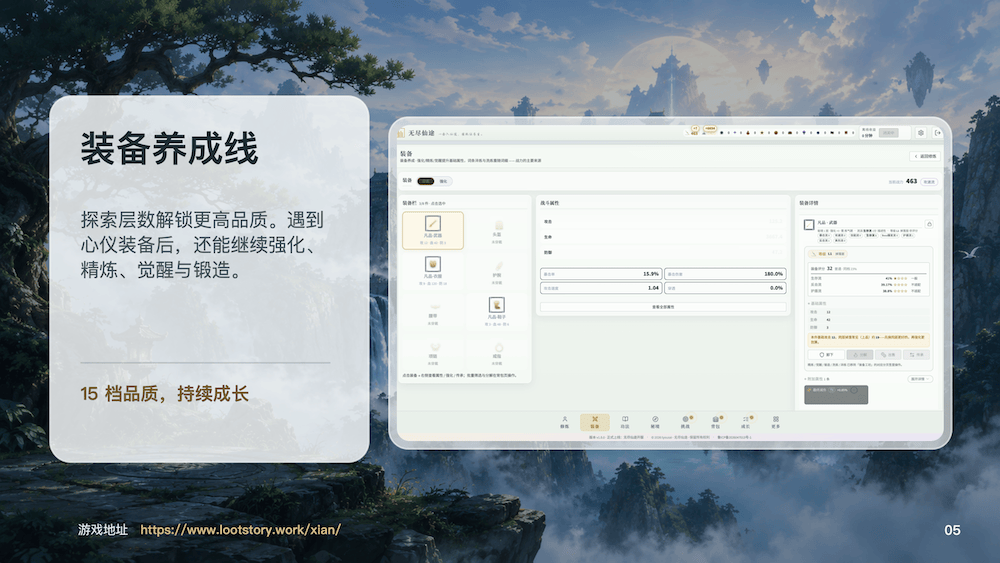Select the 凡品·衣服 armor slot
Image resolution: width=1000 pixels, height=563 pixels.
pyautogui.click(x=432, y=271)
